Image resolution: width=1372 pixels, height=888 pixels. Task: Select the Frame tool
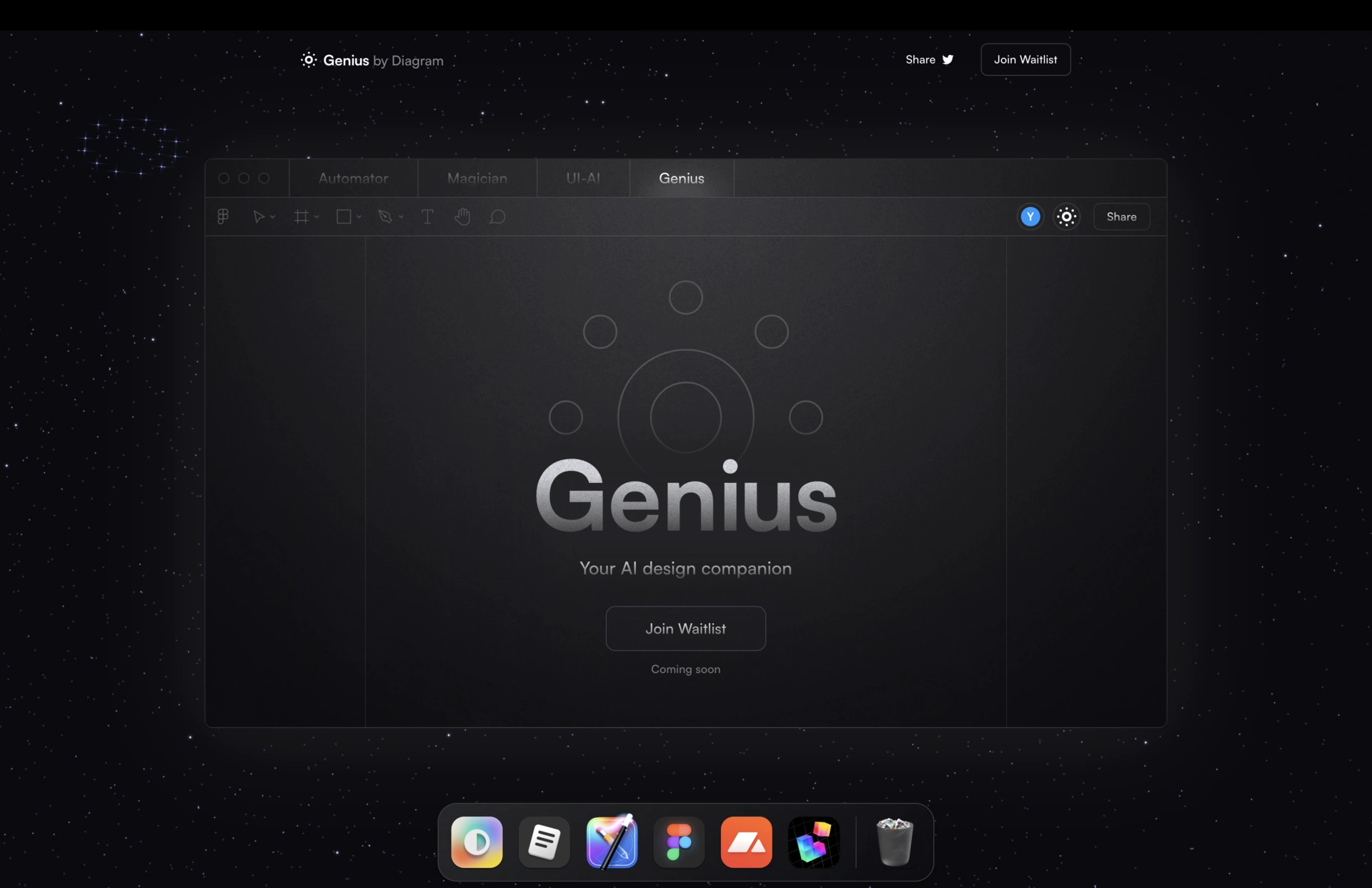[x=302, y=216]
